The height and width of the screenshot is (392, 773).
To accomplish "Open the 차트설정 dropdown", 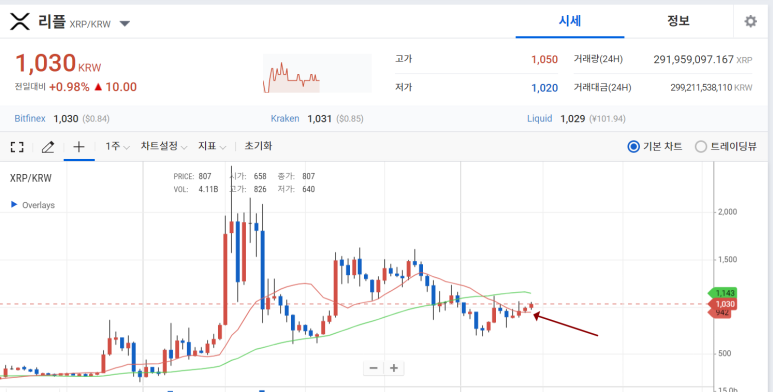I will (x=164, y=146).
